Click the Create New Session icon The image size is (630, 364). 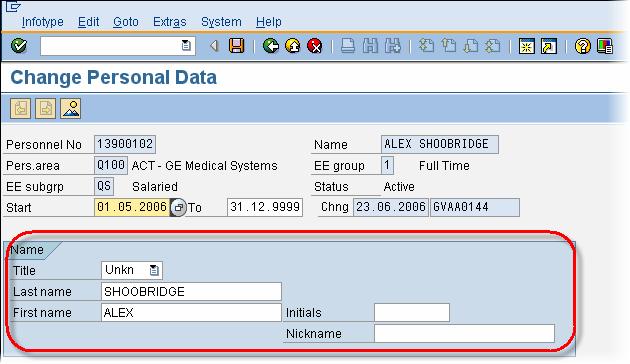click(x=526, y=46)
